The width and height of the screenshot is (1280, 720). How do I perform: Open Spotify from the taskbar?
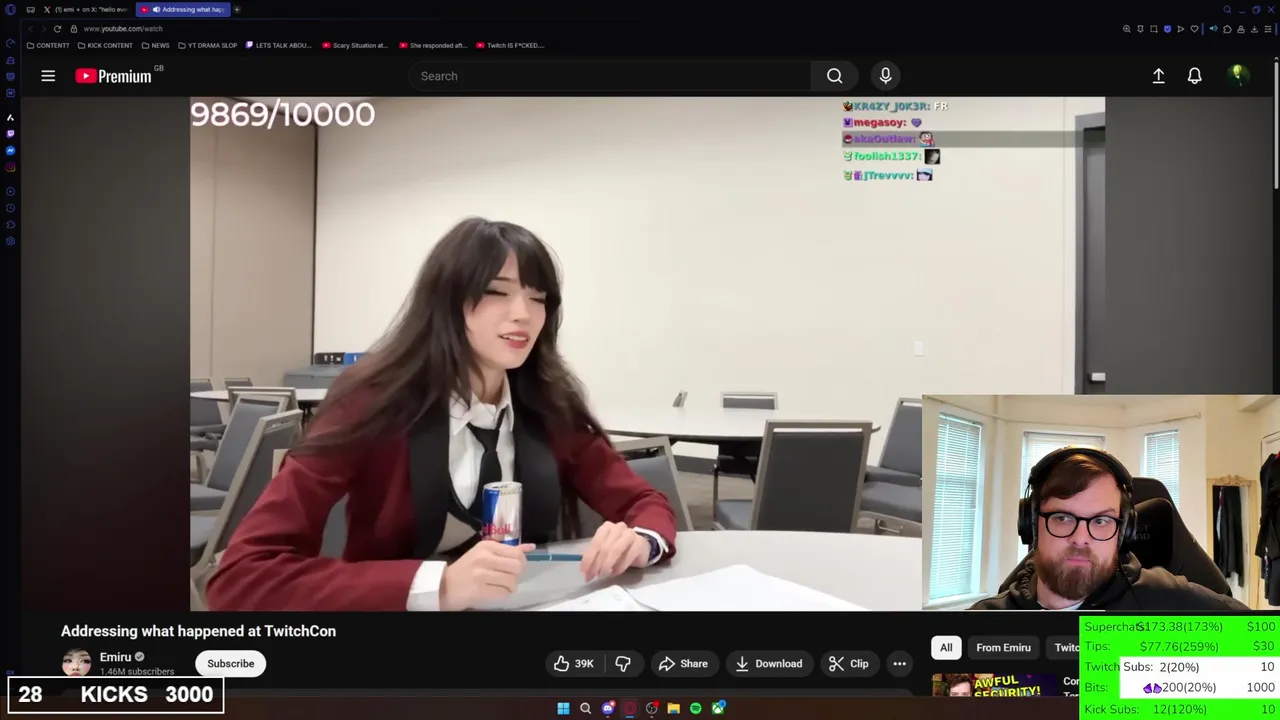696,708
